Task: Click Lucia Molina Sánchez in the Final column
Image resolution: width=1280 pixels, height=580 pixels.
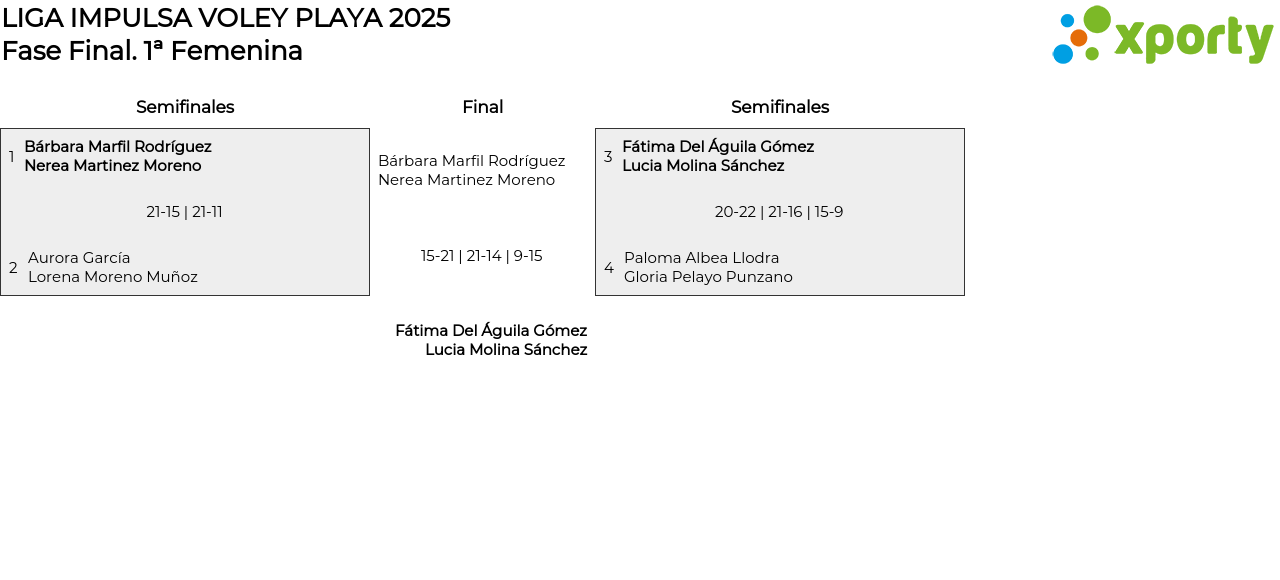Action: pos(506,350)
